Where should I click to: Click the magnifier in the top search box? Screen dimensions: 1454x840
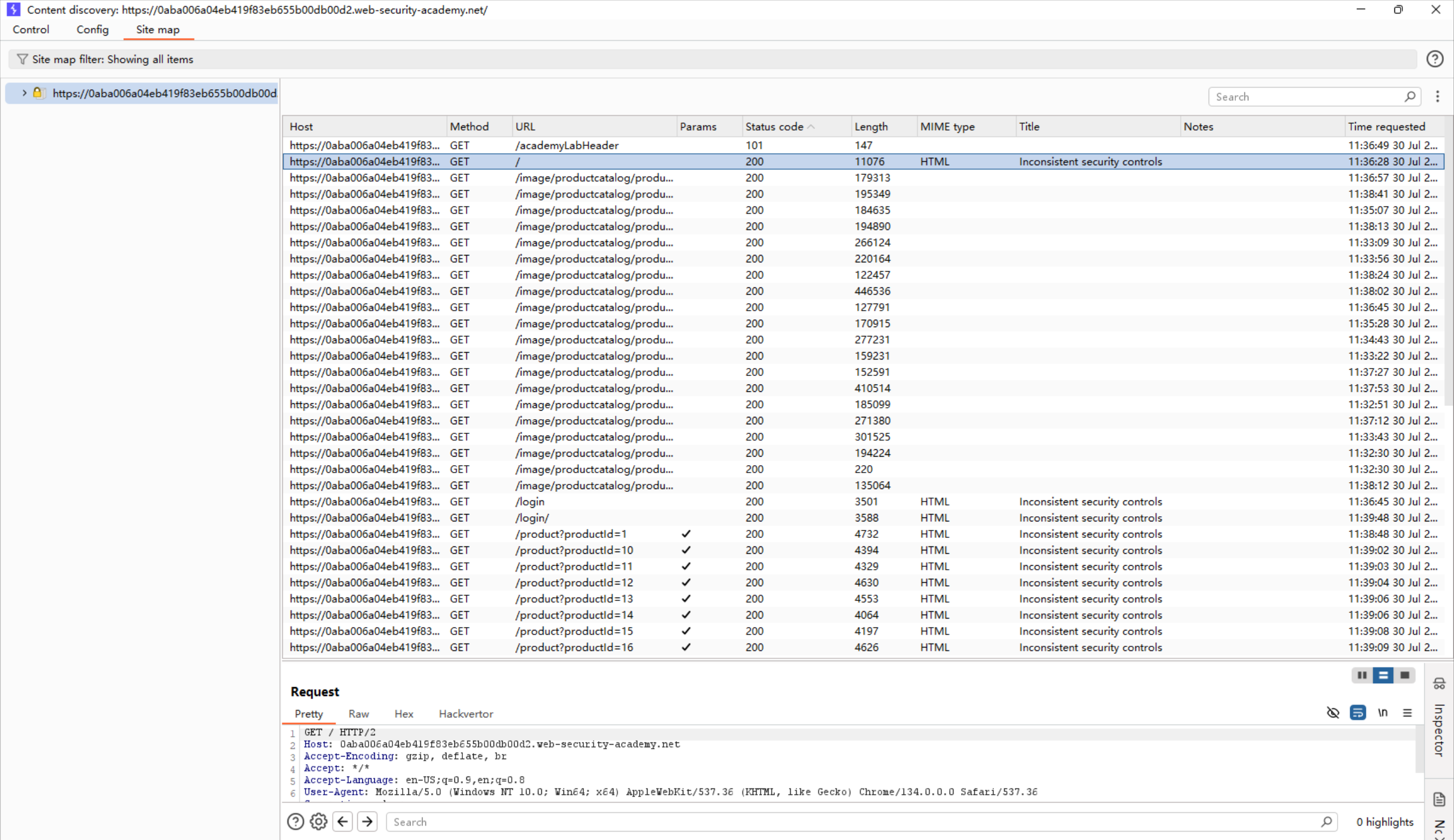(1411, 97)
